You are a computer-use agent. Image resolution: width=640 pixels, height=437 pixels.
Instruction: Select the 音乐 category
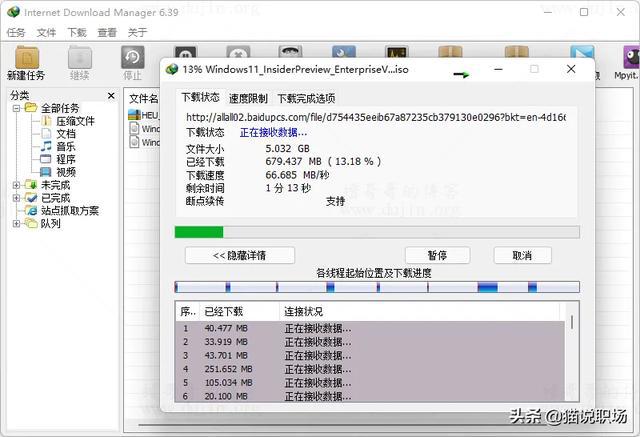[66, 146]
